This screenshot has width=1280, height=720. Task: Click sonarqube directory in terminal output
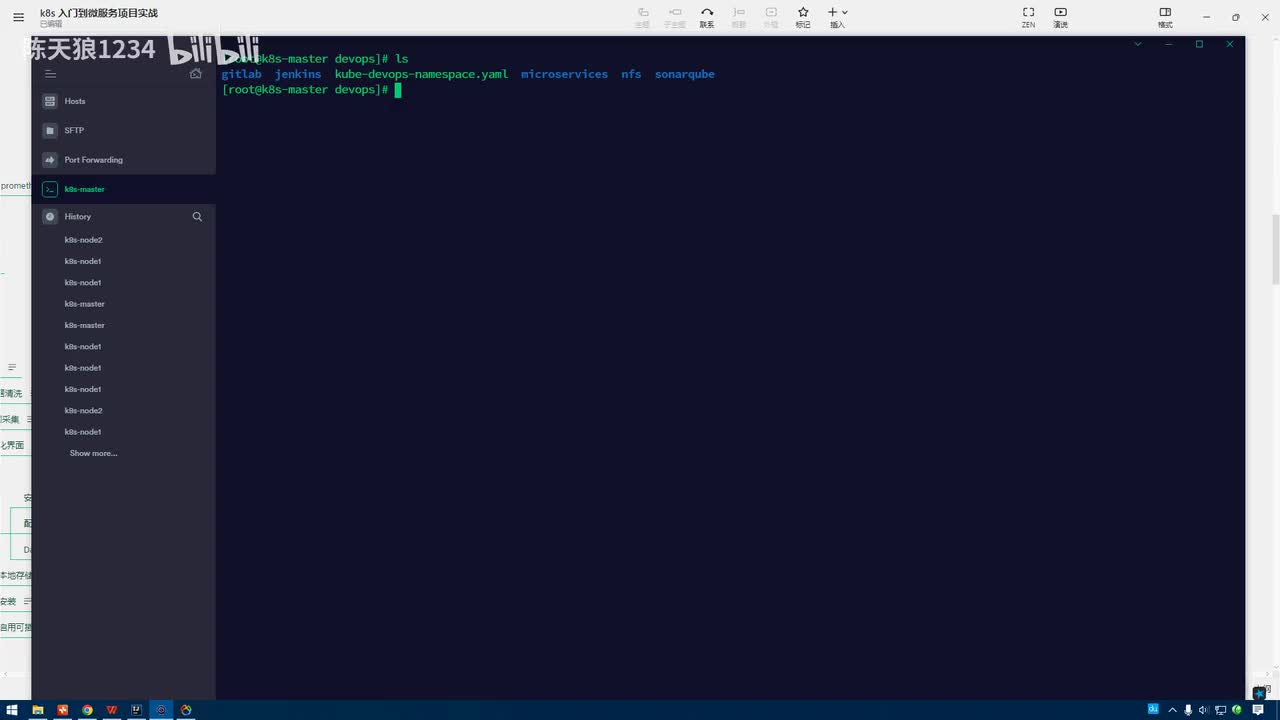tap(685, 74)
